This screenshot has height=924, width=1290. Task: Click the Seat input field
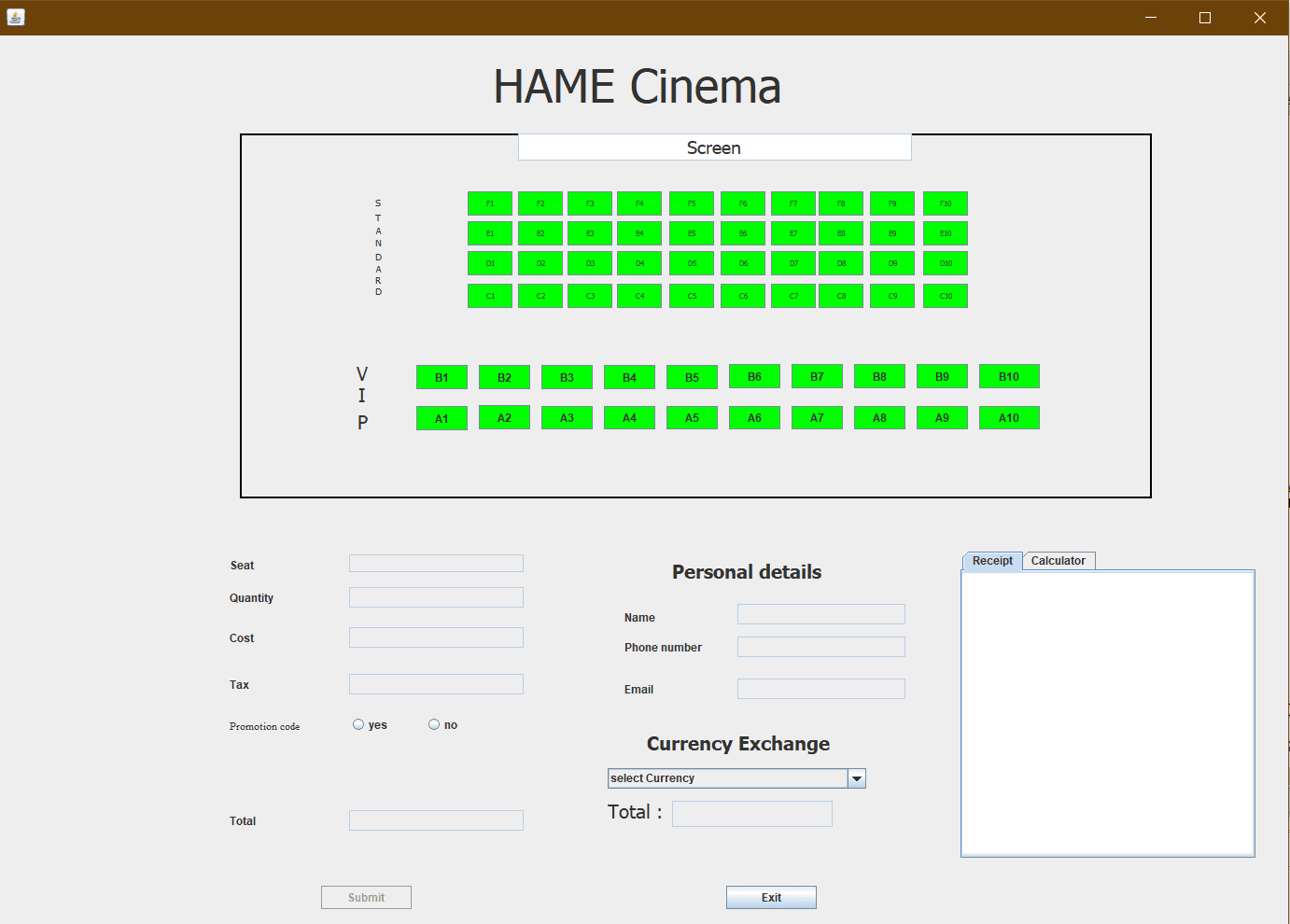click(x=436, y=563)
